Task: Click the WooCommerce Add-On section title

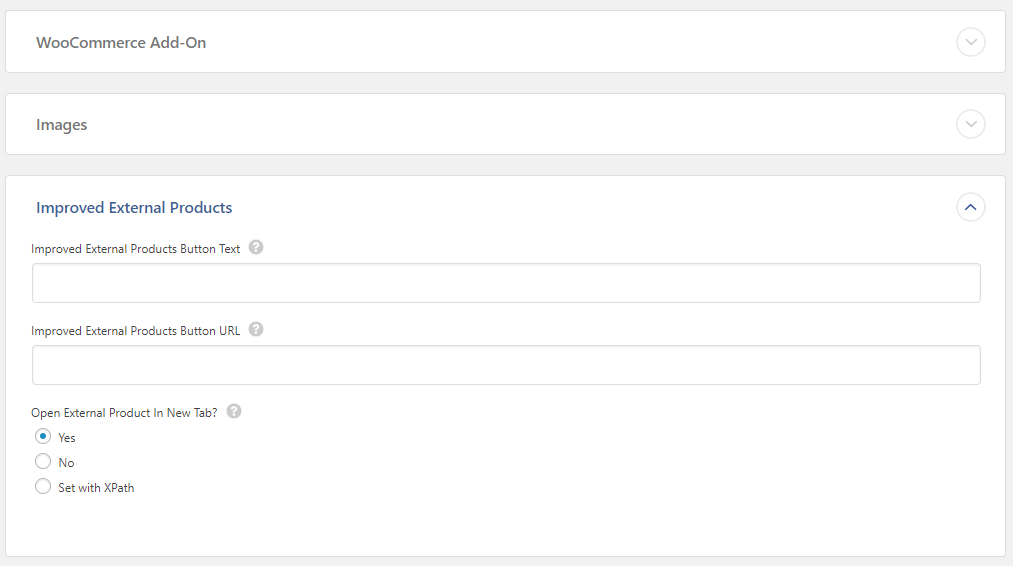Action: pos(121,43)
